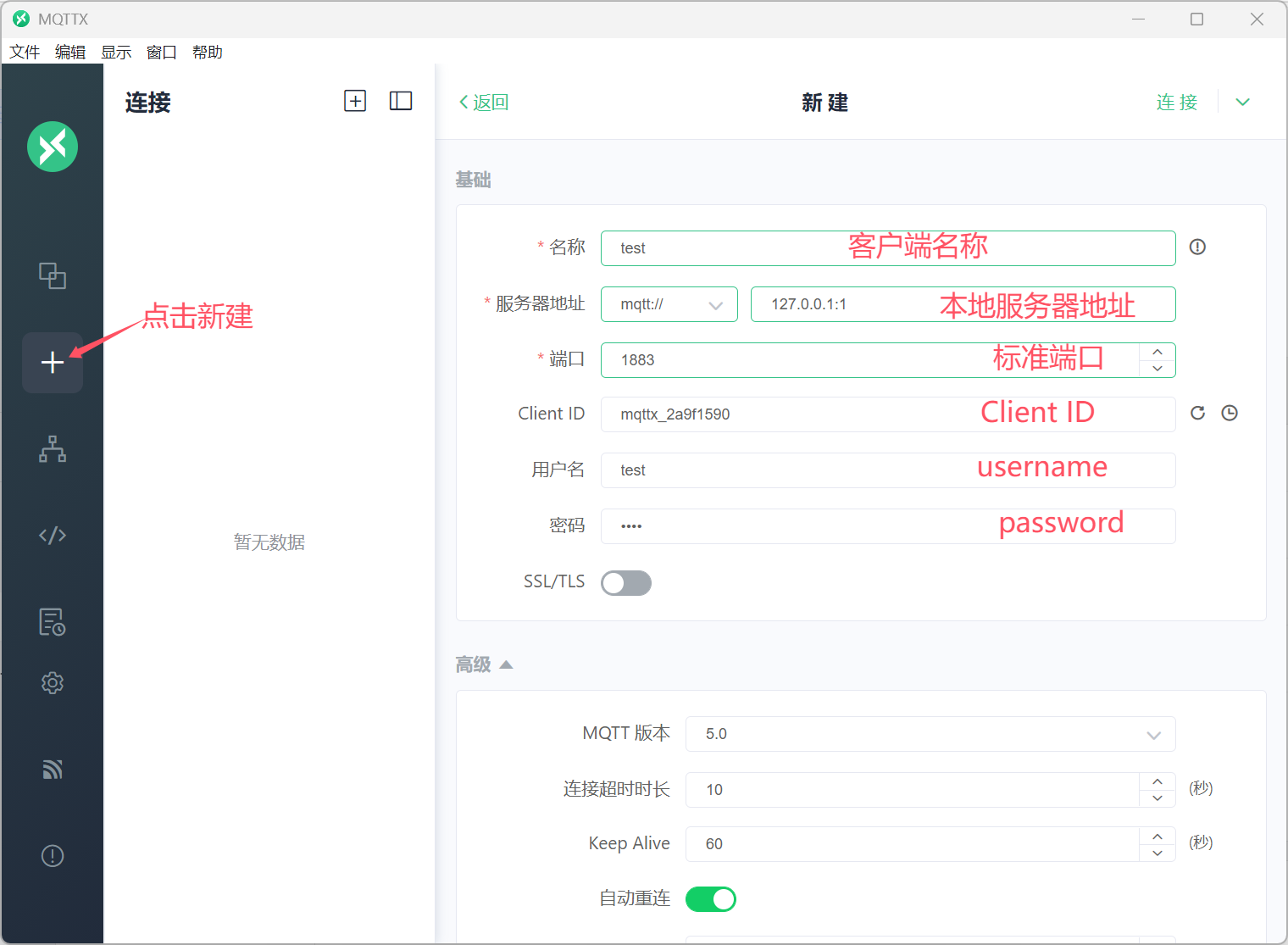The width and height of the screenshot is (1288, 945).
Task: Open the network topology viewer sidebar icon
Action: click(x=53, y=449)
